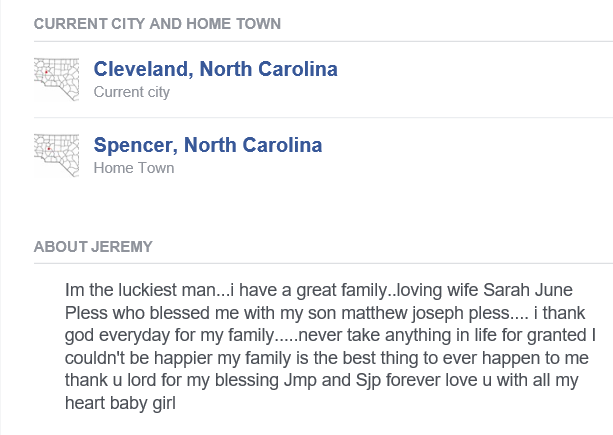Click the "Current city" label
Image resolution: width=613 pixels, height=435 pixels.
click(131, 92)
